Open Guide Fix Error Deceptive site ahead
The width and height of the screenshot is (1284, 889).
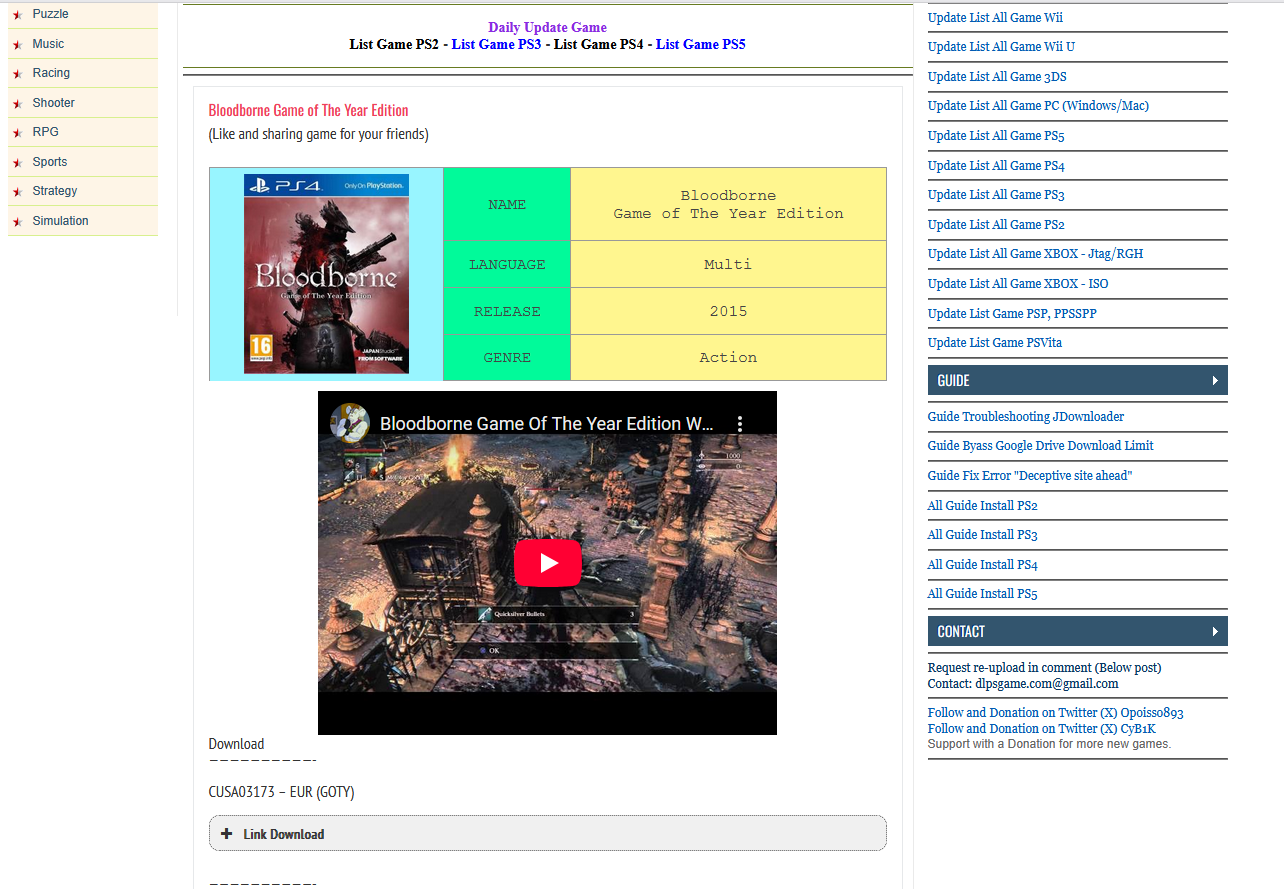[1030, 475]
